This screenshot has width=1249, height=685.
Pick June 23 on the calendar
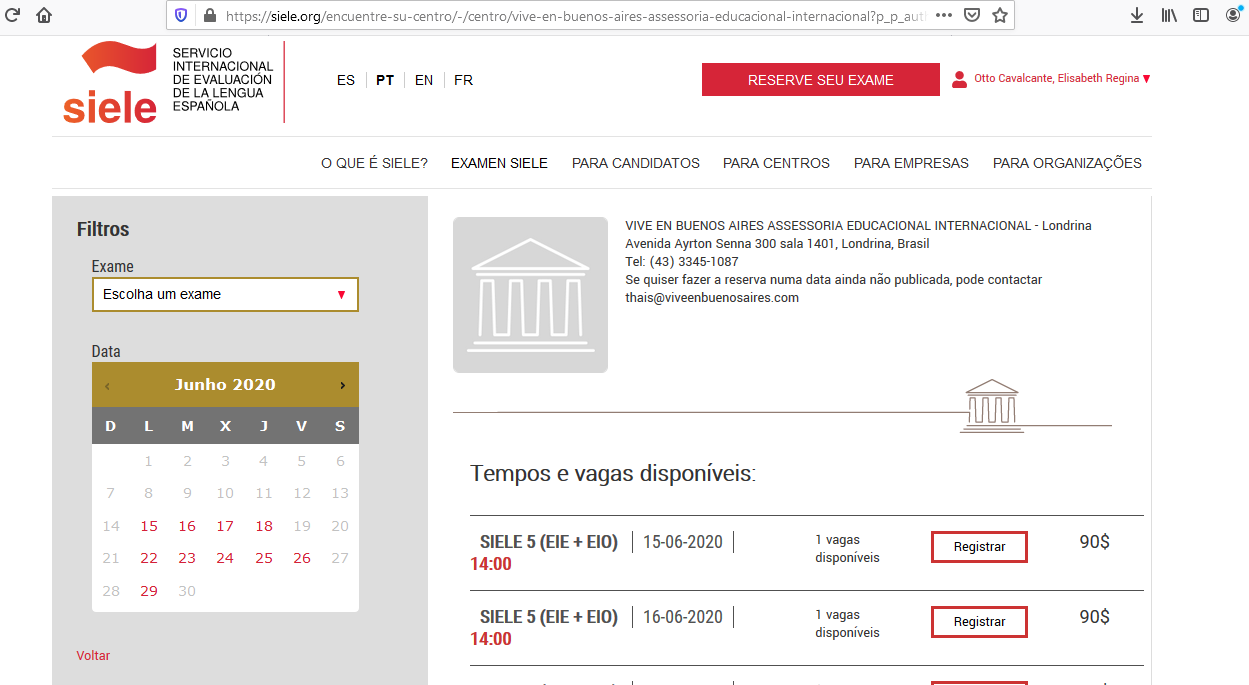point(187,558)
